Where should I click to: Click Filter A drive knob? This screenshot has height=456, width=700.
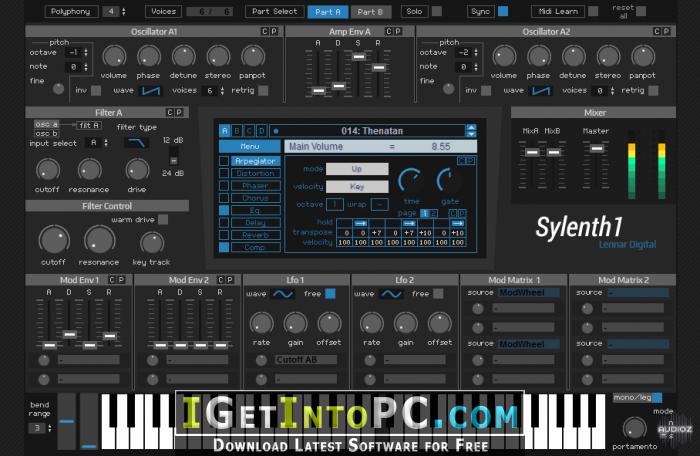pos(137,170)
